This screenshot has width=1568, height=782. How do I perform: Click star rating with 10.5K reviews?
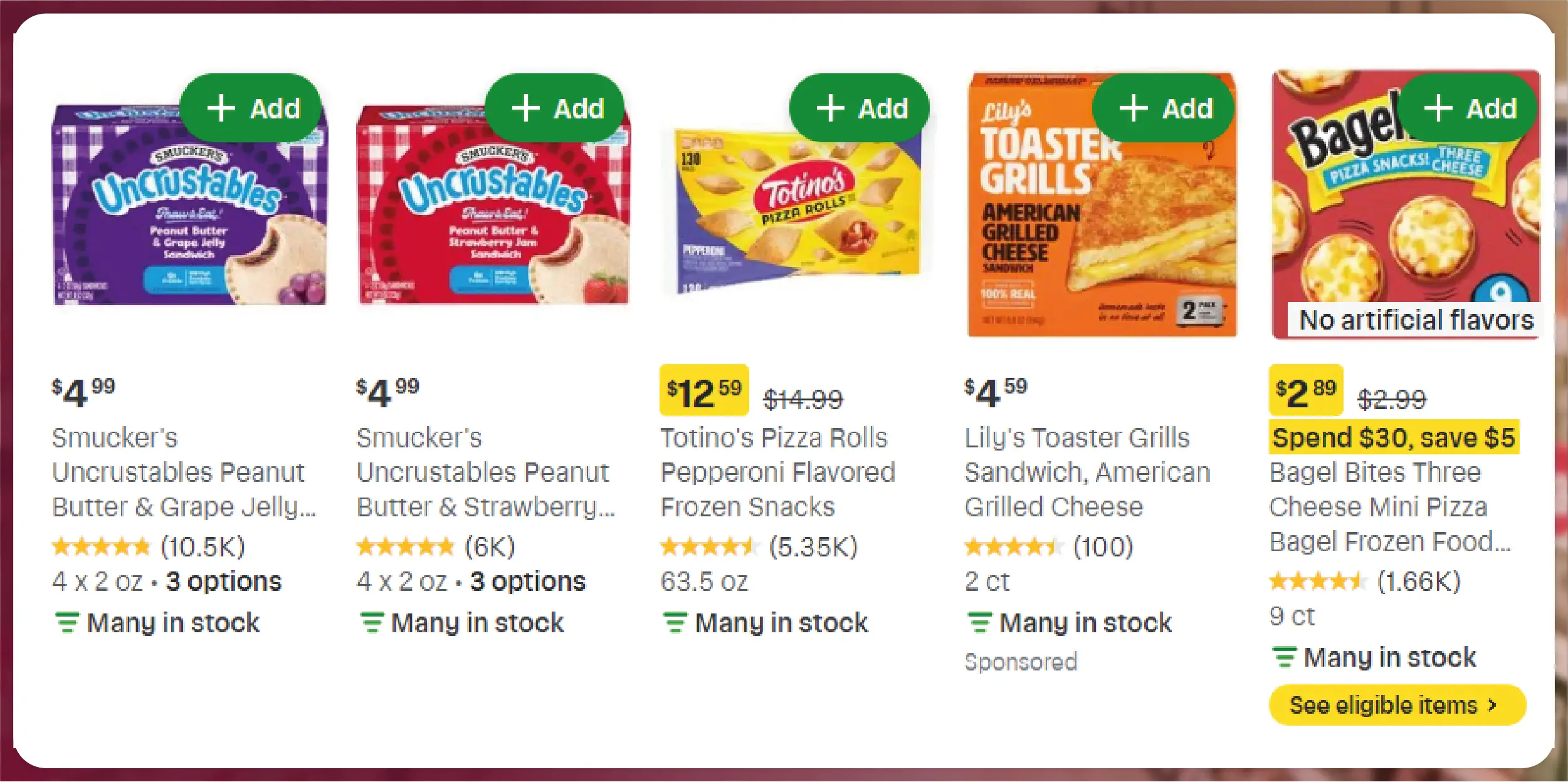(x=102, y=547)
